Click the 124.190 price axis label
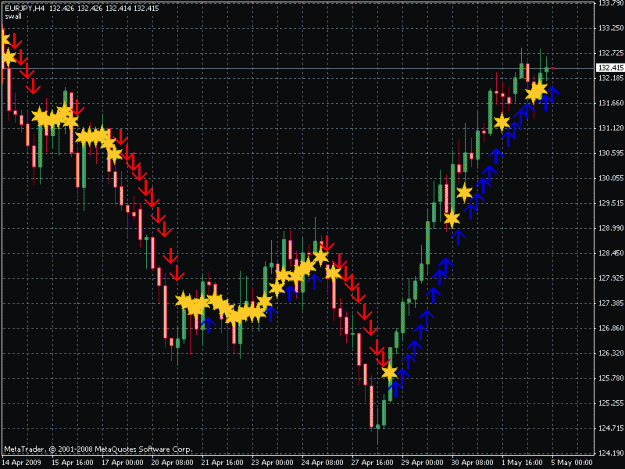This screenshot has height=469, width=625. [611, 453]
